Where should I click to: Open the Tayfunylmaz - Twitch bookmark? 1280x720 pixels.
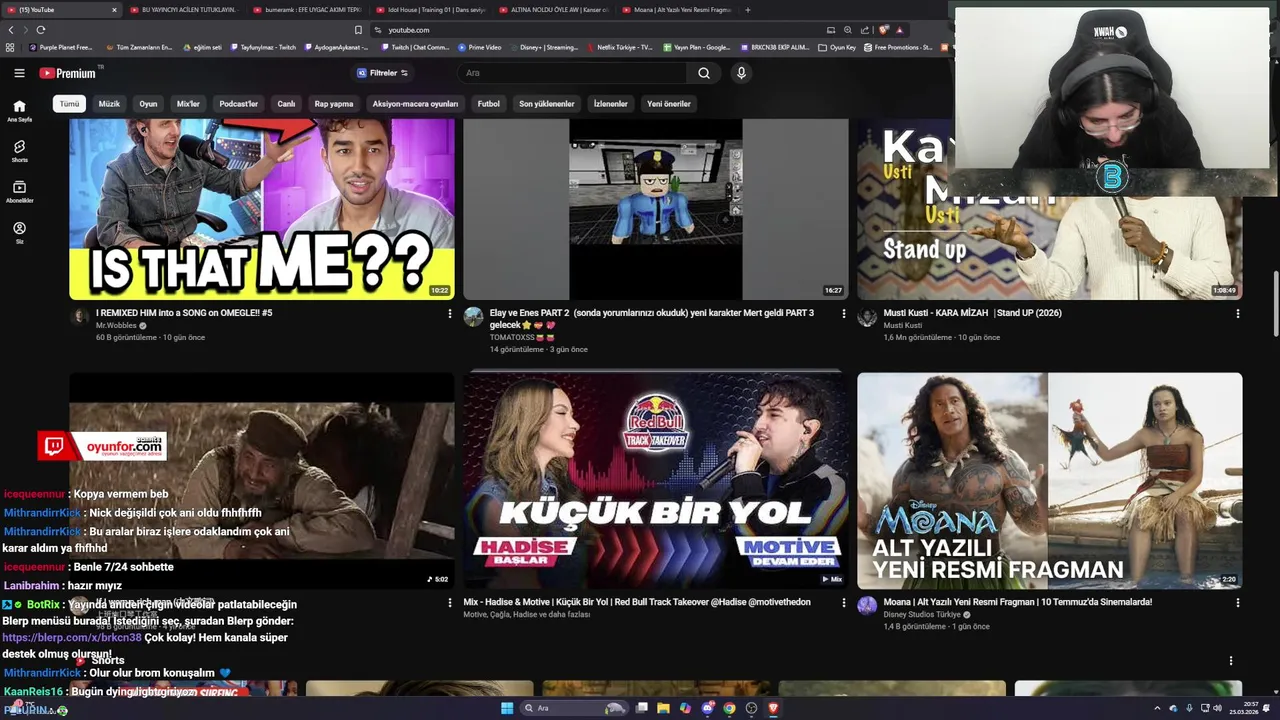click(x=262, y=47)
